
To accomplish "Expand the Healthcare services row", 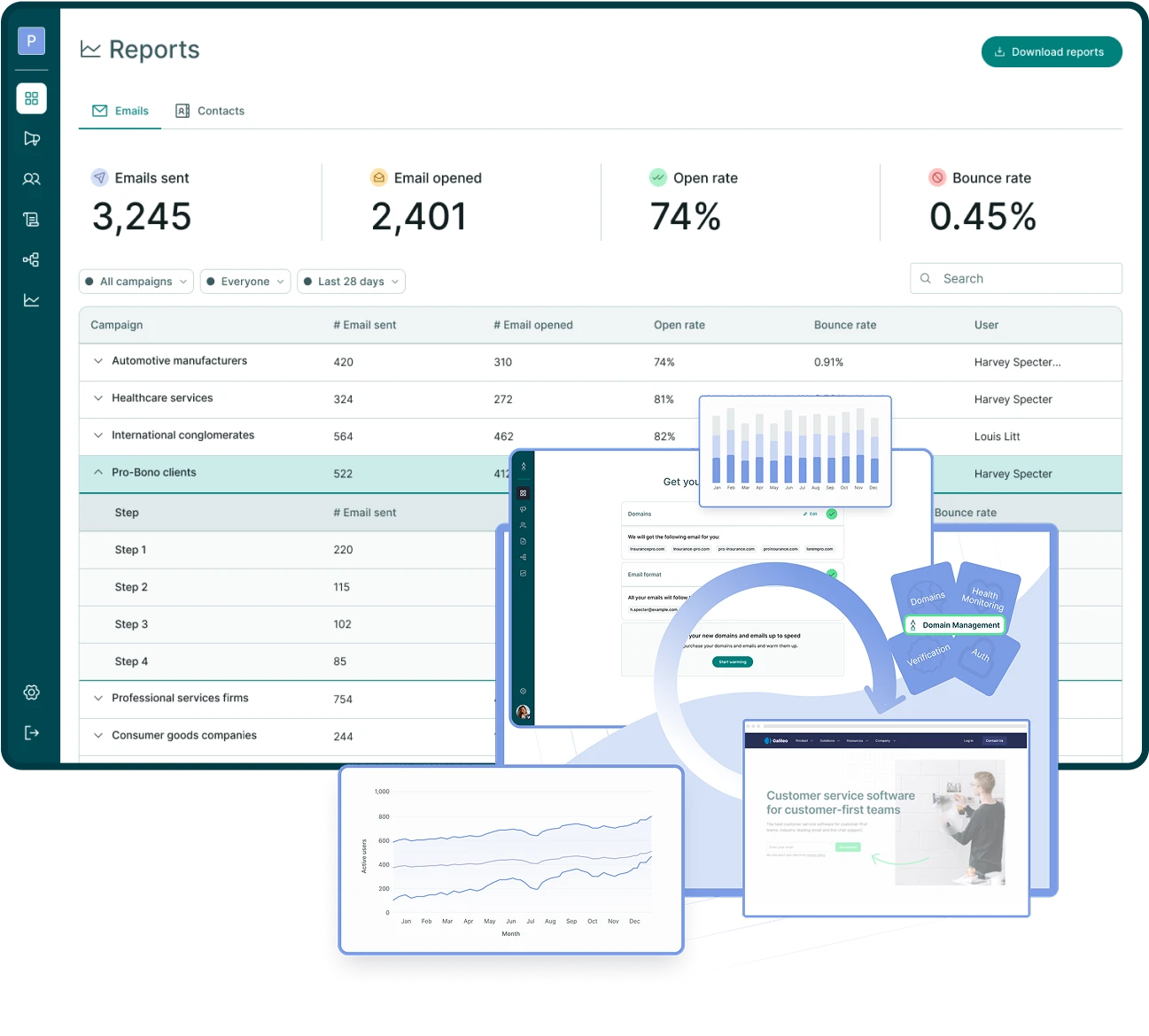I will pos(98,398).
